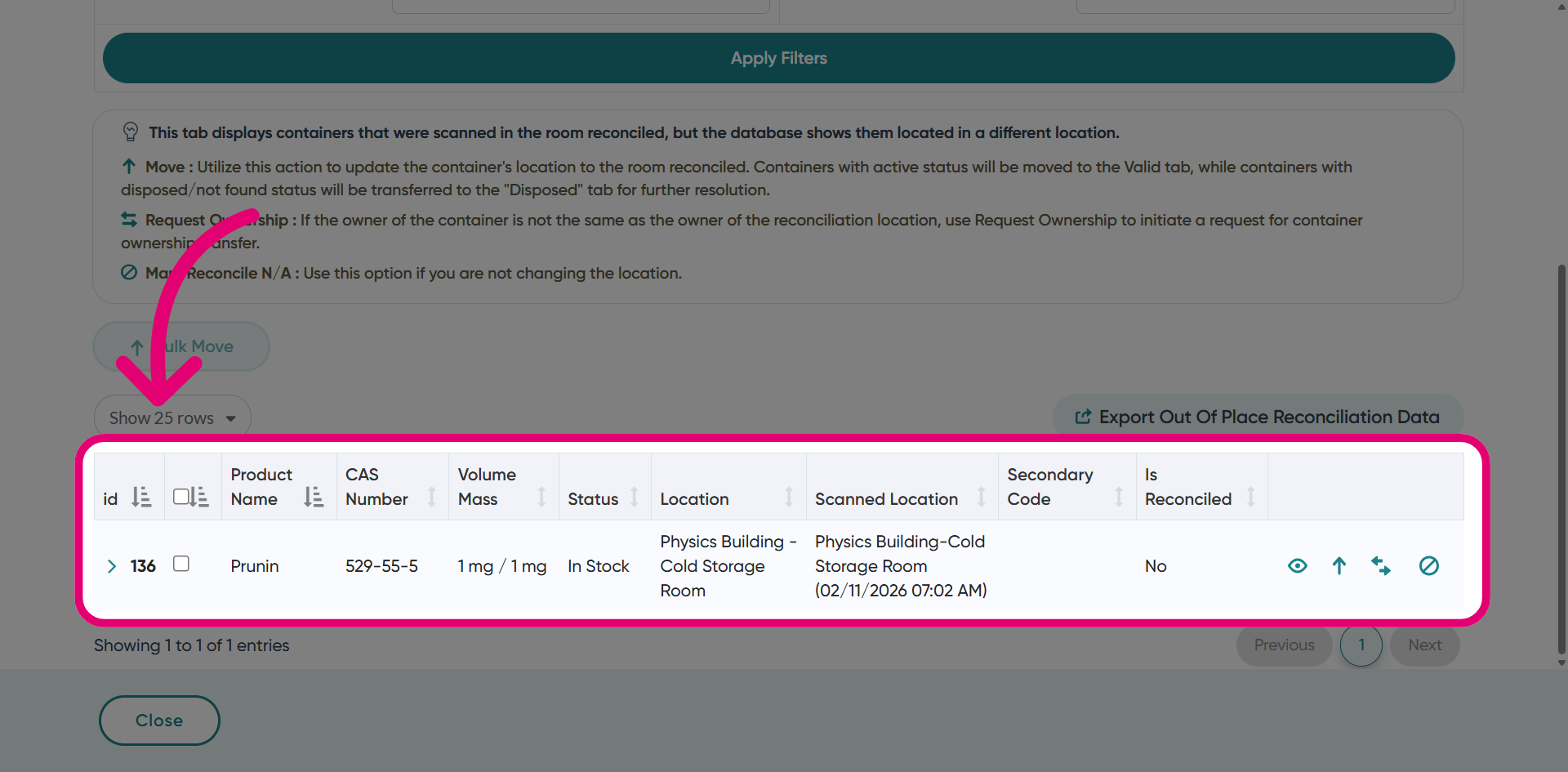Click the sort icon beside header checkbox
Image resolution: width=1568 pixels, height=772 pixels.
199,497
